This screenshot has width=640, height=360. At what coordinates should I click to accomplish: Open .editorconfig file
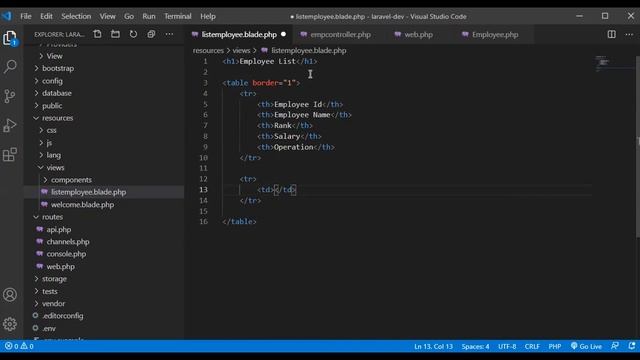coord(62,316)
